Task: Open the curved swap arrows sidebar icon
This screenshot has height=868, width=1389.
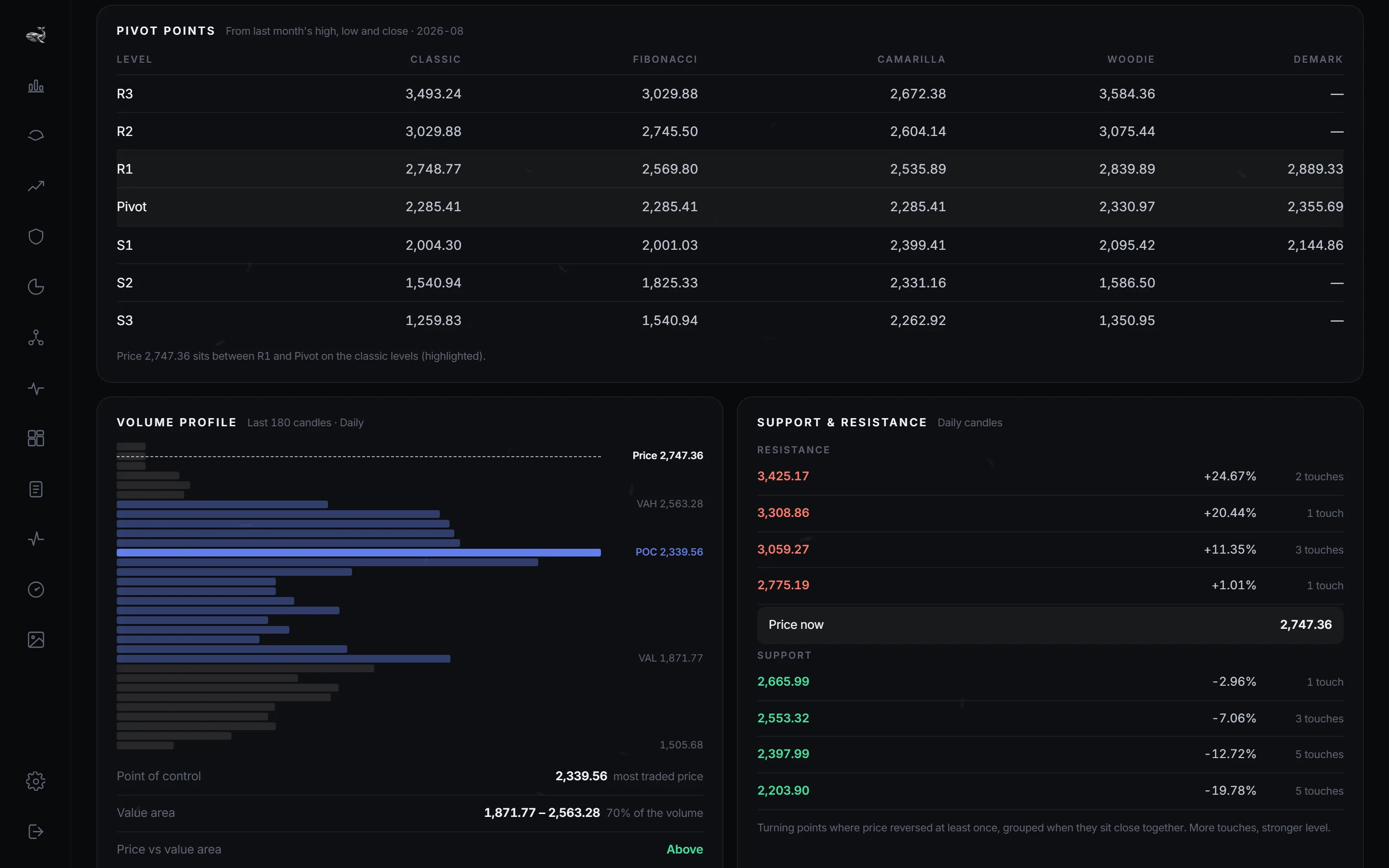Action: [x=36, y=136]
